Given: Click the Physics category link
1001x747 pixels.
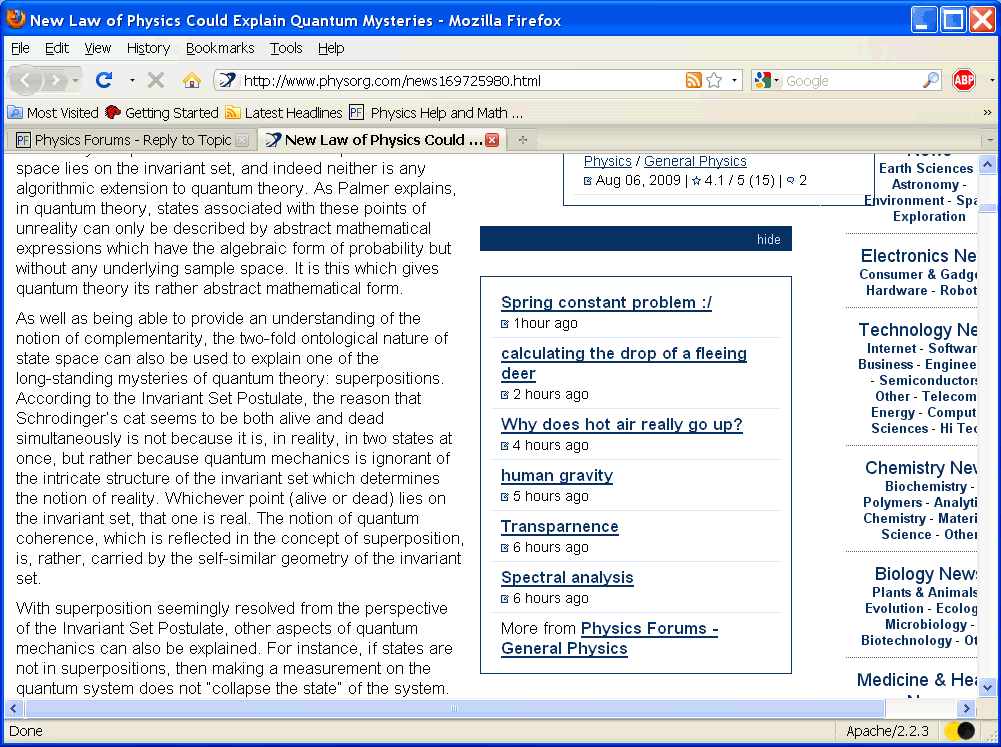Looking at the screenshot, I should [x=608, y=161].
